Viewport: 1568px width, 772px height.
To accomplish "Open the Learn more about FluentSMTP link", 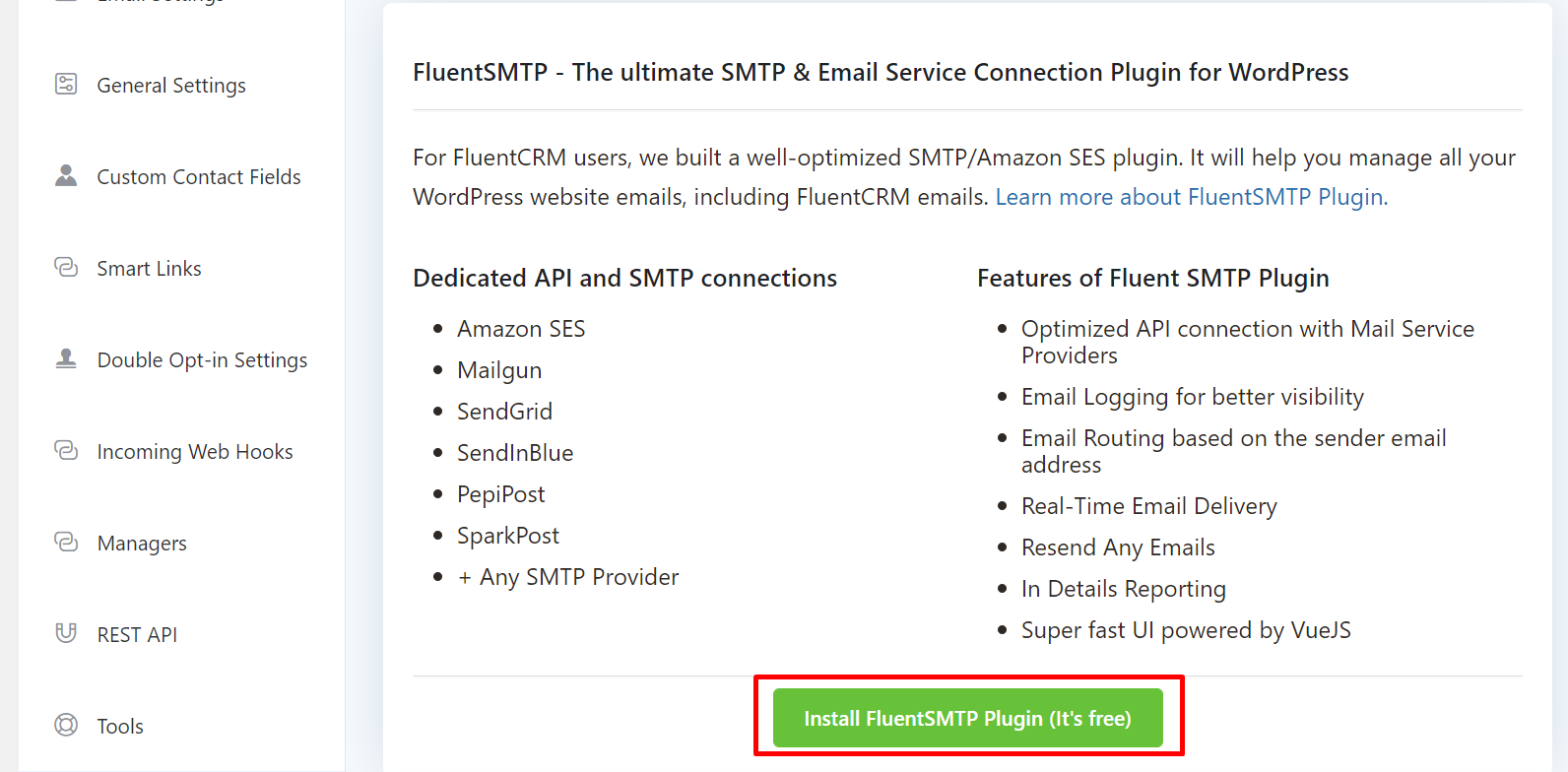I will pos(1191,196).
